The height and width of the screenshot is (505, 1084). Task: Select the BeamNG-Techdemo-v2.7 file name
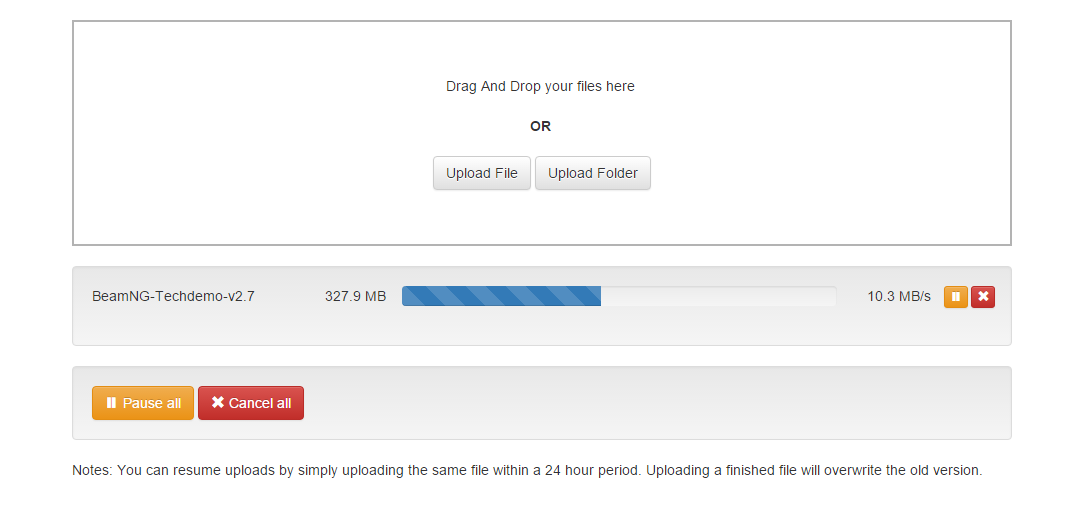coord(173,297)
